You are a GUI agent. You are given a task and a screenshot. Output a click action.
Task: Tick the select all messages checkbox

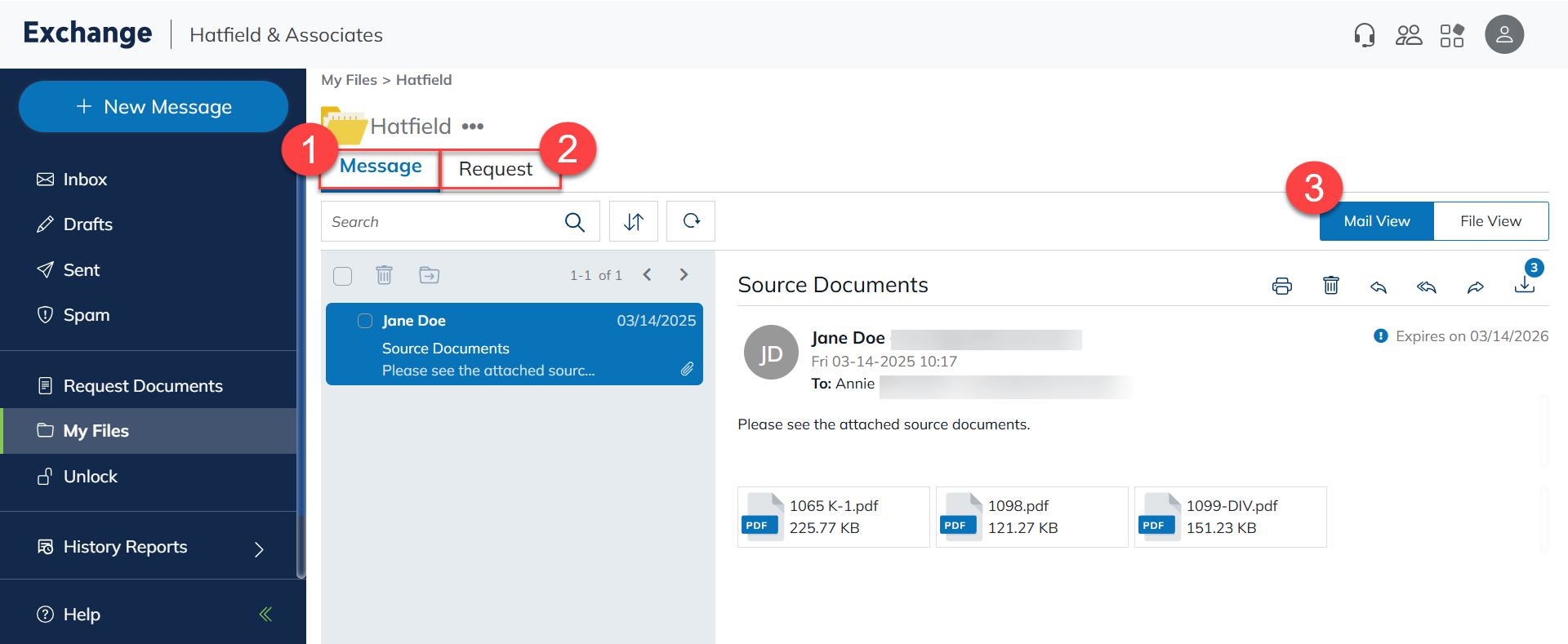pos(343,276)
